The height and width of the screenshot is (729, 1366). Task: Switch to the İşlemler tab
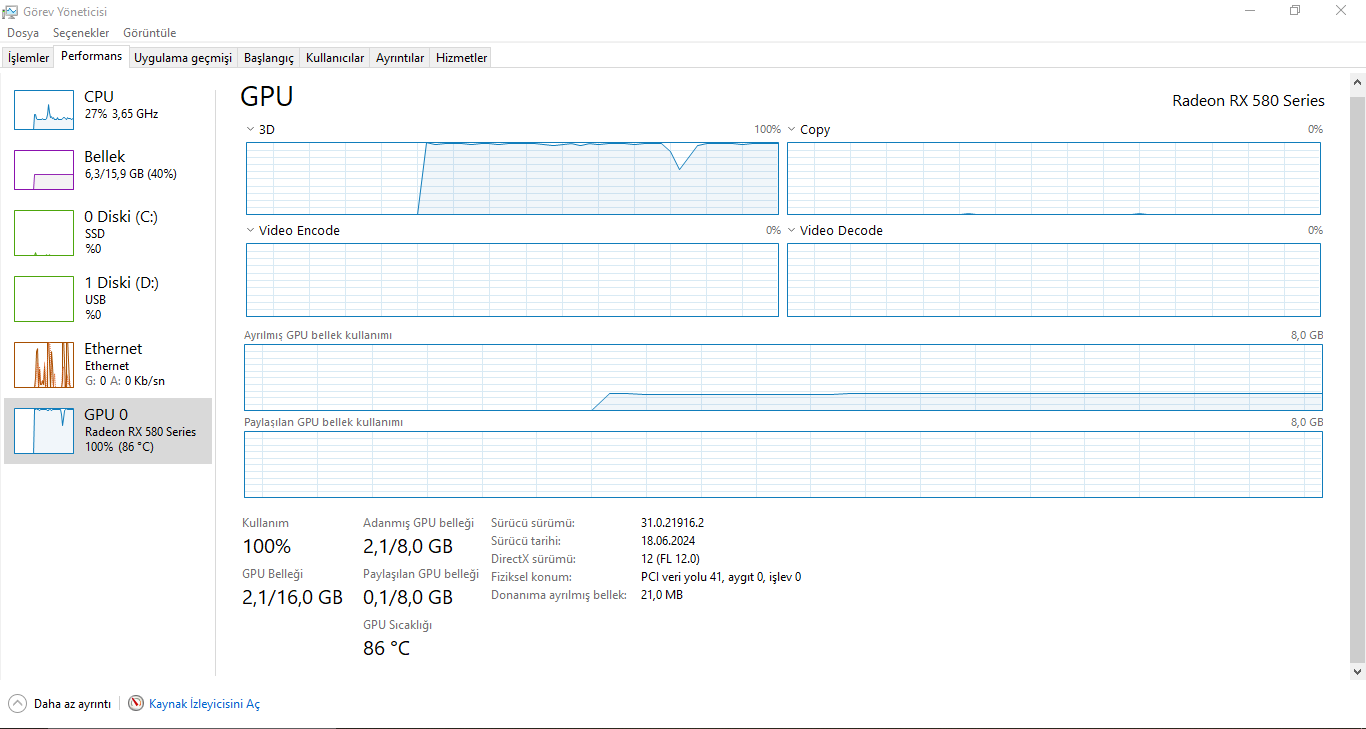28,58
